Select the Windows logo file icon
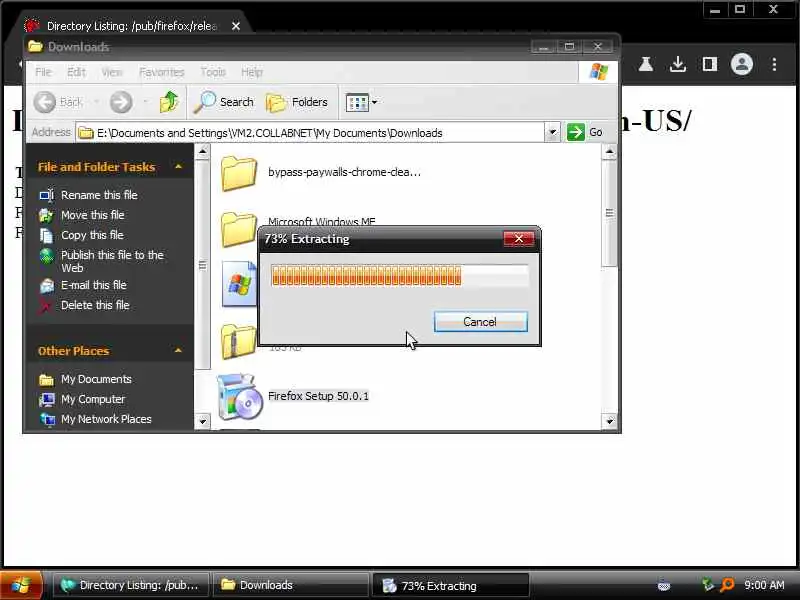This screenshot has width=800, height=600. coord(239,284)
